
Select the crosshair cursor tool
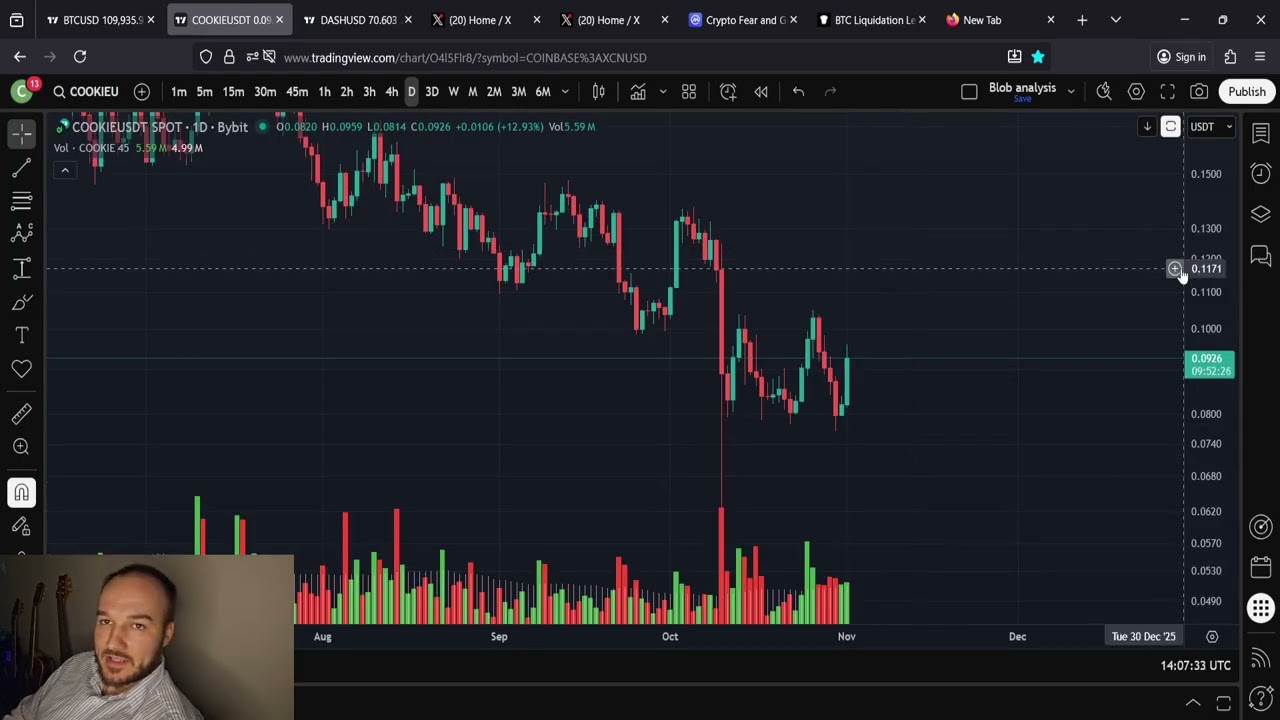22,133
